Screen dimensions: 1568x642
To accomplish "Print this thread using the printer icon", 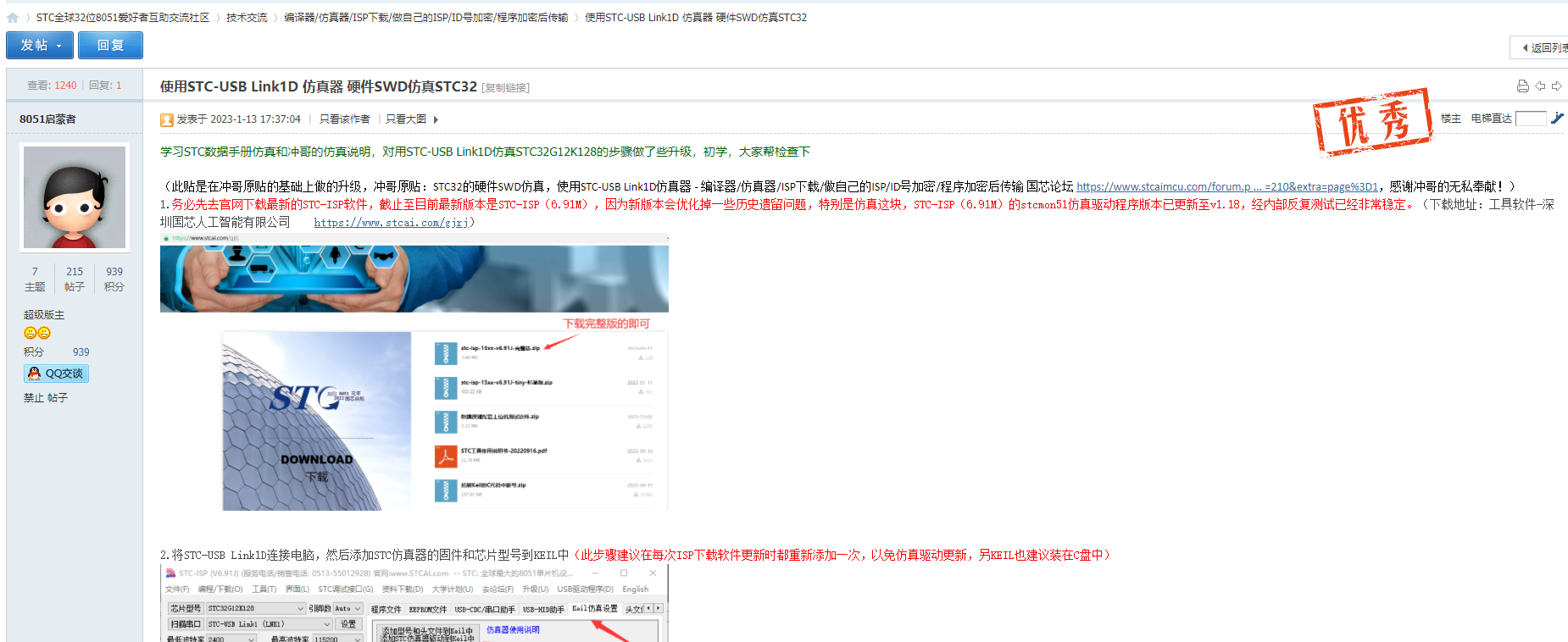I will click(1523, 86).
